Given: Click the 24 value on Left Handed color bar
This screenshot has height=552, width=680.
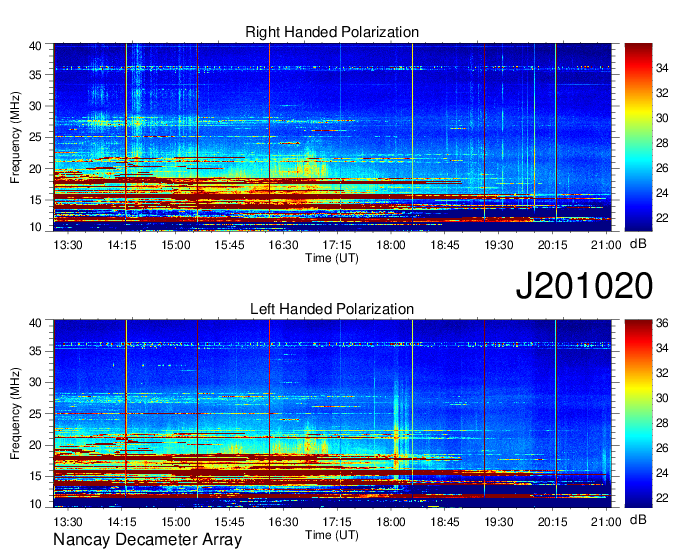Looking at the screenshot, I should [x=662, y=473].
